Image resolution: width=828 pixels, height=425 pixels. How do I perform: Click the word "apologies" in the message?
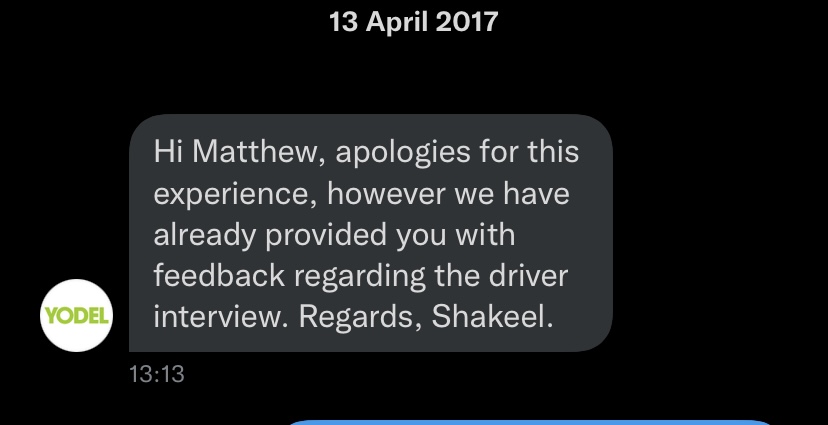tap(403, 154)
